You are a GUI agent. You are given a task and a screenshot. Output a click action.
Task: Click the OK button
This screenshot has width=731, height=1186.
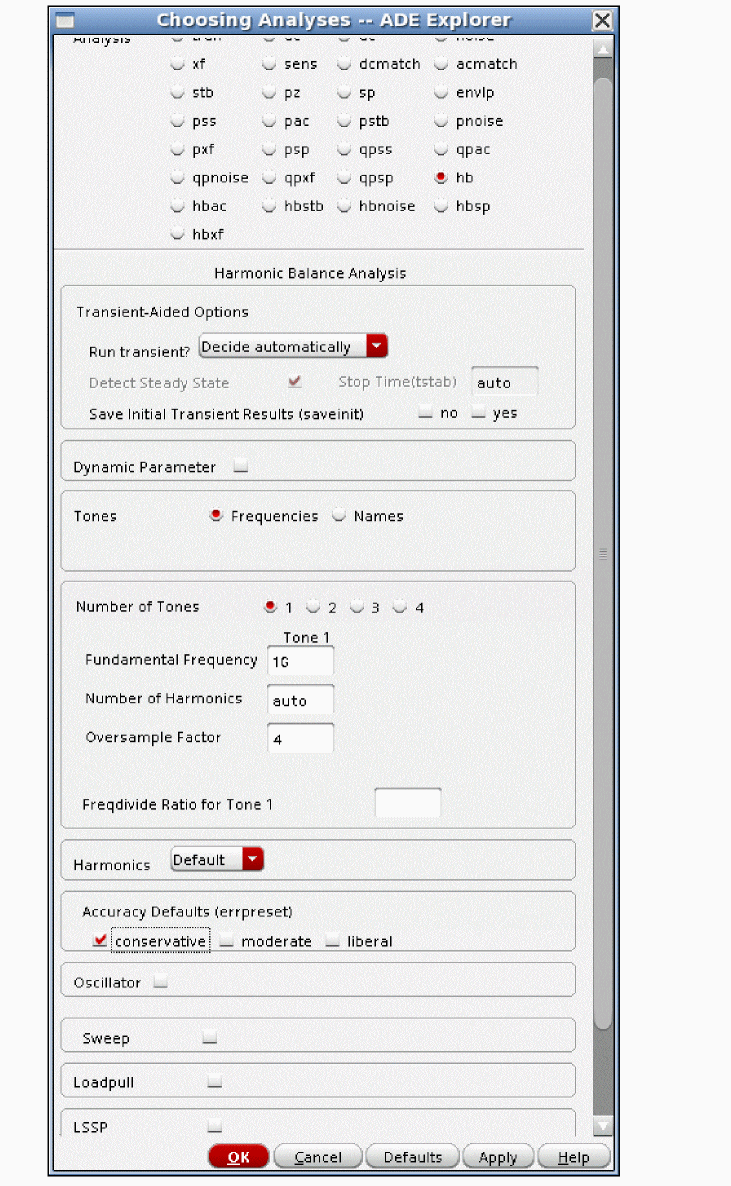[239, 1157]
